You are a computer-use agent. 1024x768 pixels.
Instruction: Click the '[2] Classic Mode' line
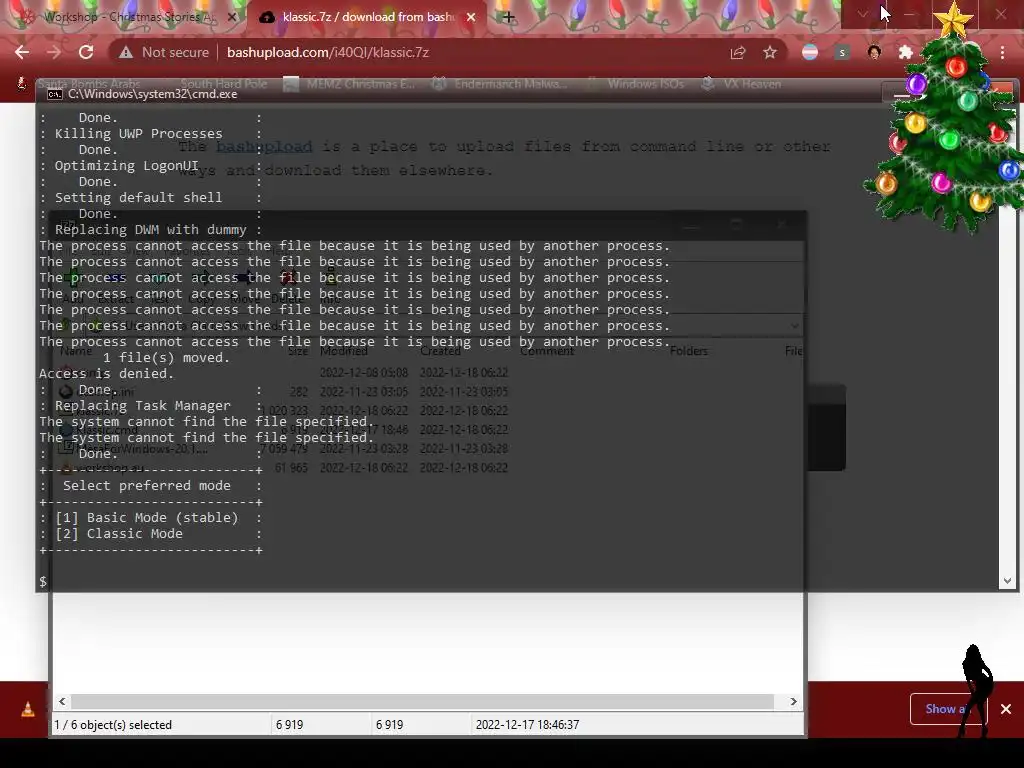pyautogui.click(x=119, y=534)
